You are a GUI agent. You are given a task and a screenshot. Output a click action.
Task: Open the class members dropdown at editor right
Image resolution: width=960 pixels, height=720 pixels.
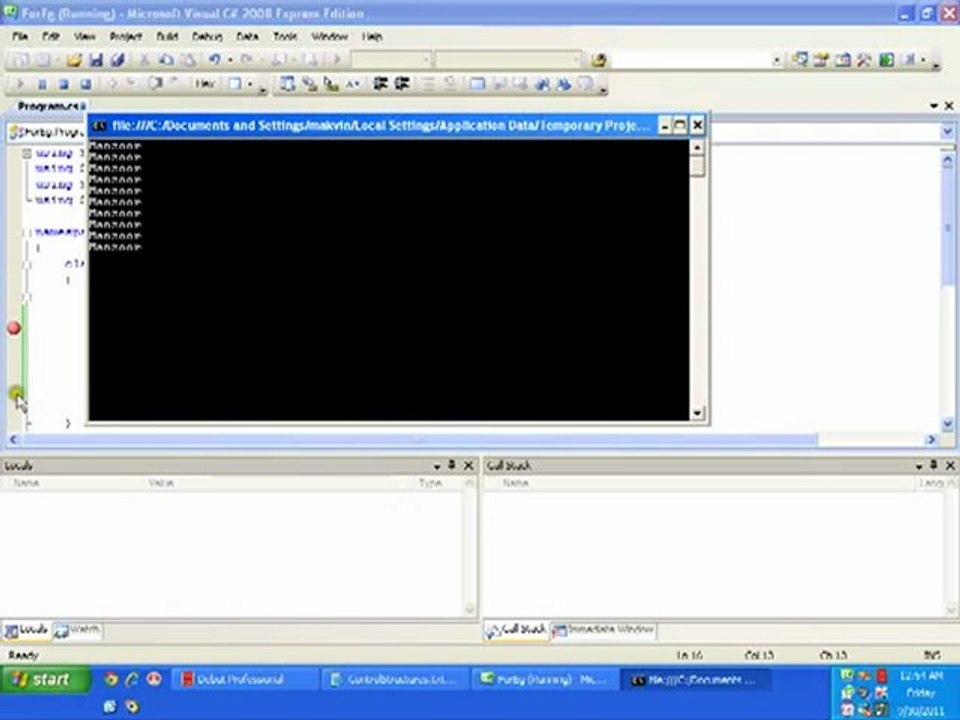pyautogui.click(x=947, y=132)
